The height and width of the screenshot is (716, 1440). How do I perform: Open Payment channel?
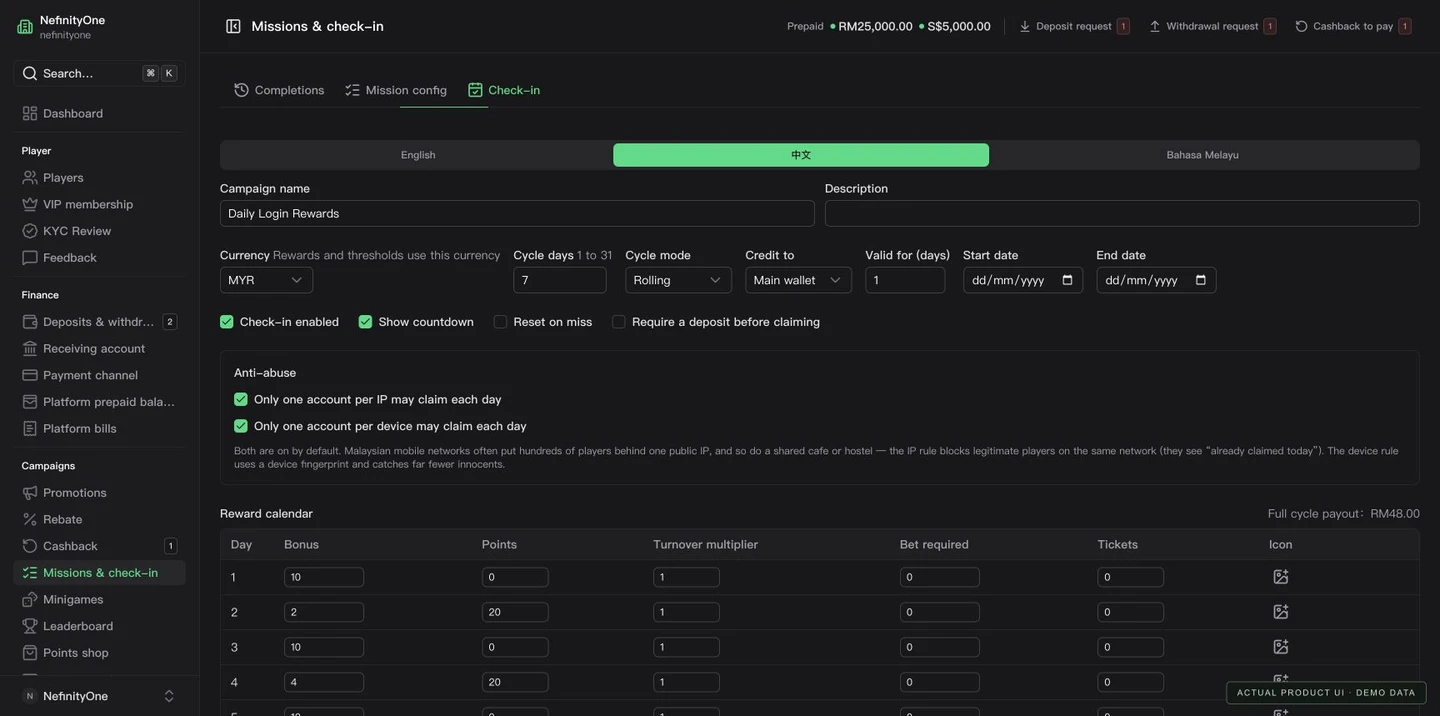(100, 375)
